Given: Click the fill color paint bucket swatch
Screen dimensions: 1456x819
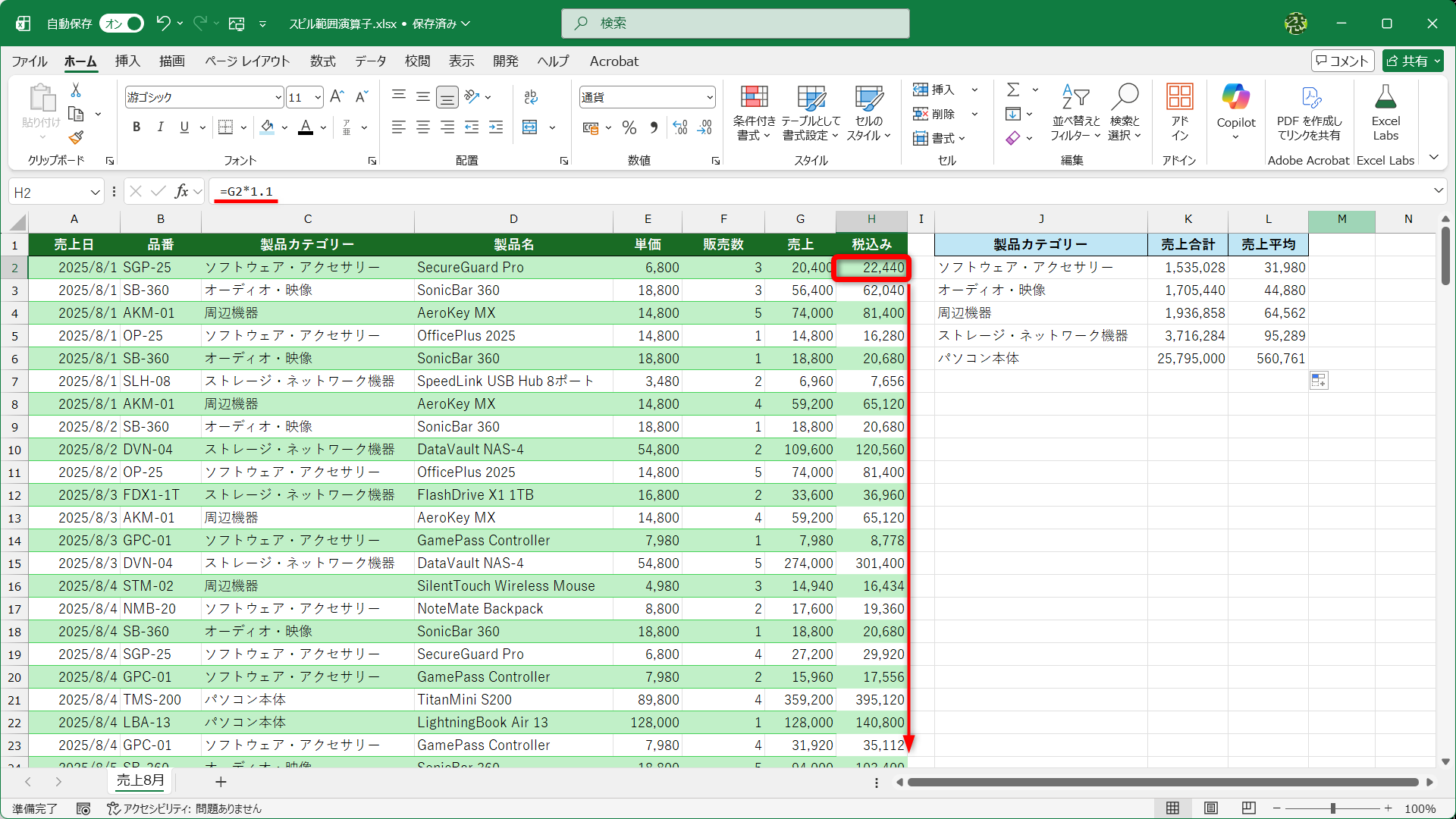Looking at the screenshot, I should (267, 127).
